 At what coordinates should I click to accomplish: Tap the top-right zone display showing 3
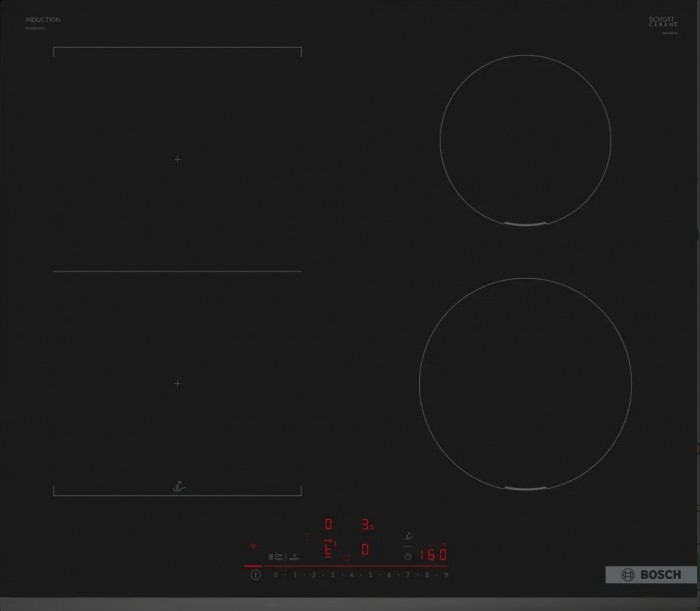click(x=366, y=524)
